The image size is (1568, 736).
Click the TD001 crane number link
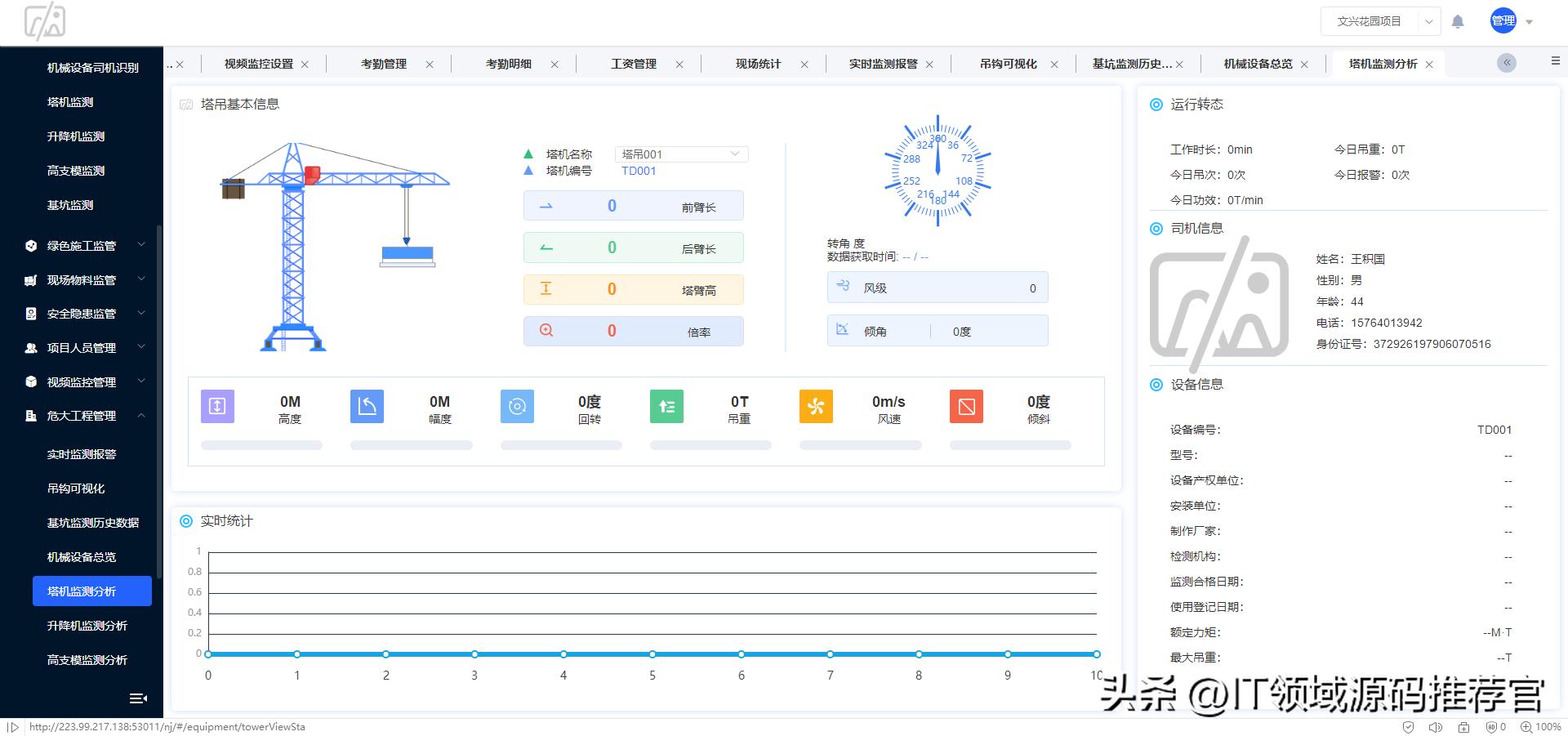click(639, 171)
